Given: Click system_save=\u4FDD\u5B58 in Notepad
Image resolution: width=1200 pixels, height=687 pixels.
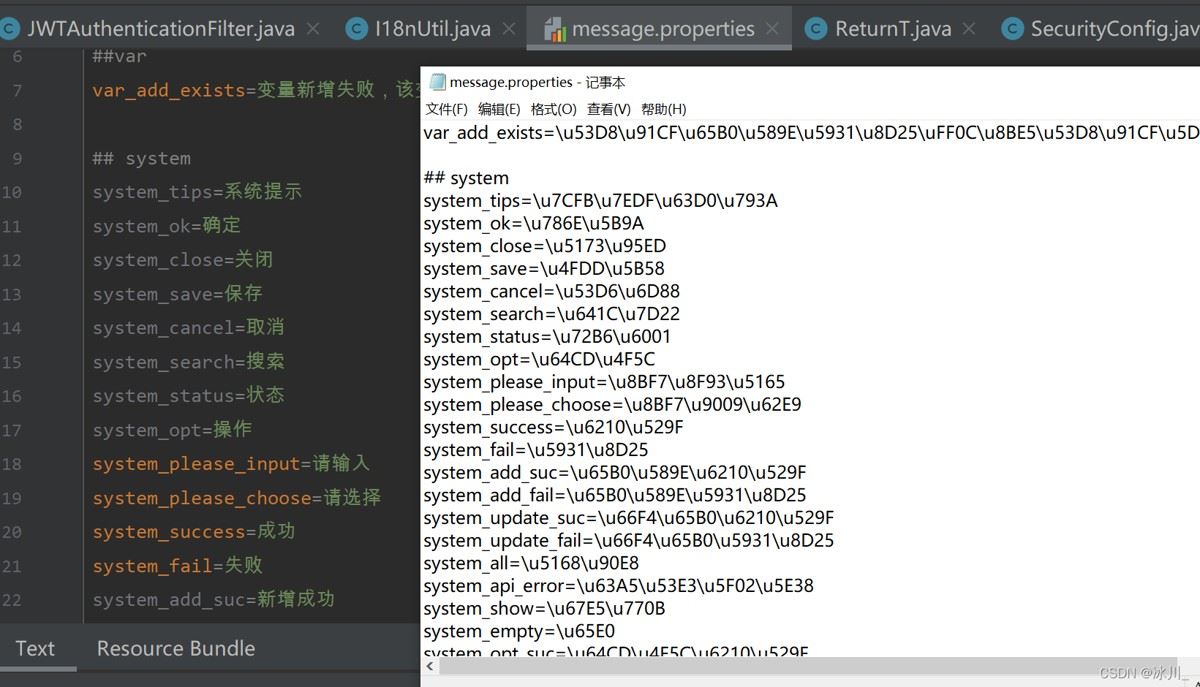Looking at the screenshot, I should click(x=543, y=269).
